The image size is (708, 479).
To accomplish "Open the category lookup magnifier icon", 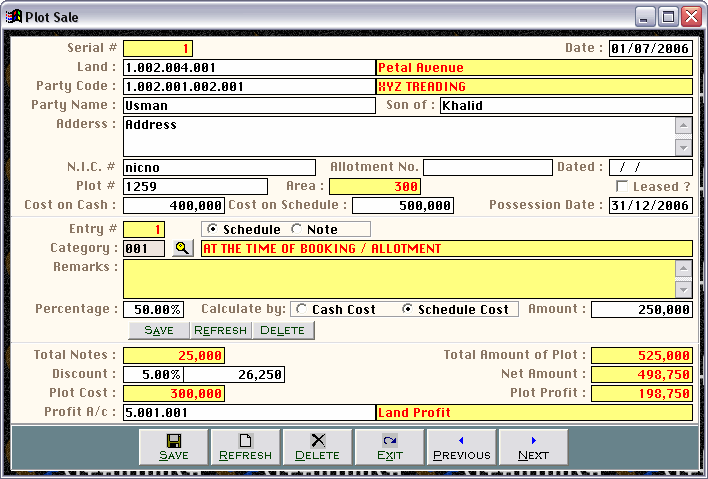I will click(x=182, y=248).
